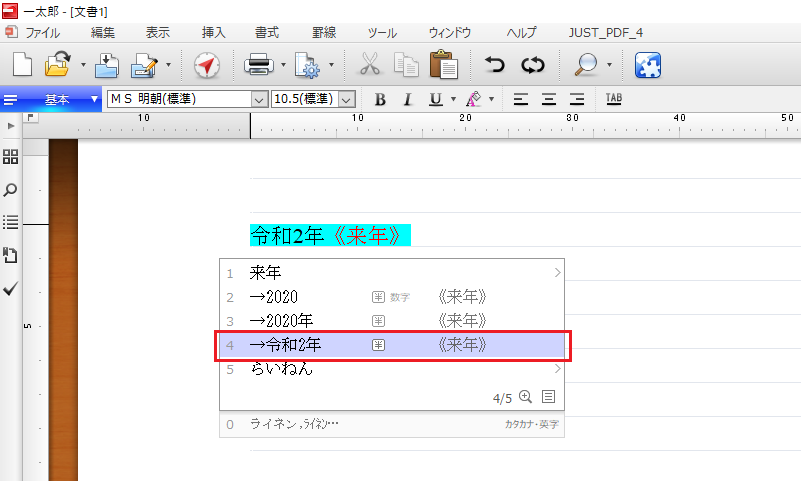Choose the ライネン katakana option row
The height and width of the screenshot is (481, 801).
[x=392, y=424]
